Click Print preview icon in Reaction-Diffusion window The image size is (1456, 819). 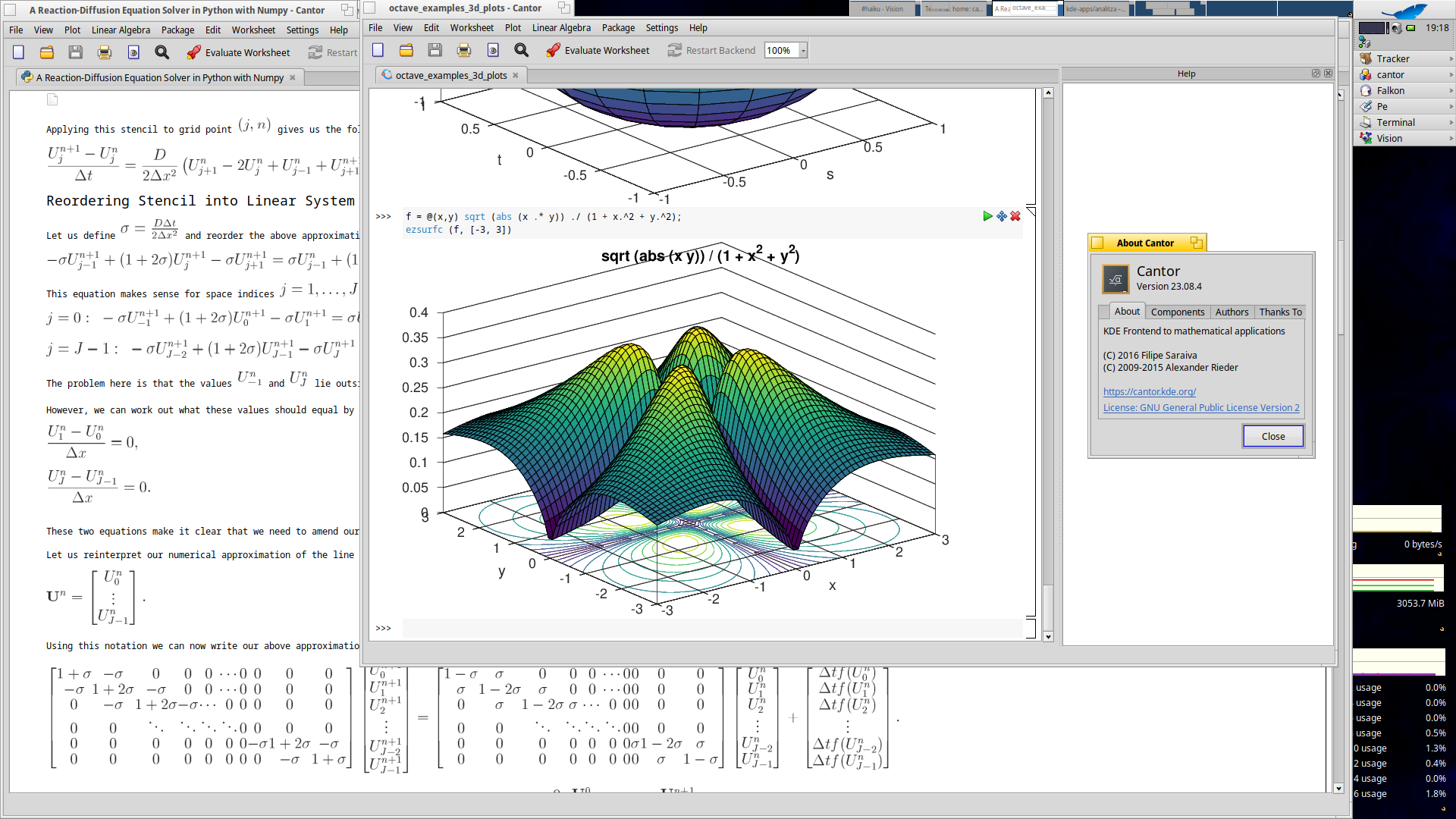pos(133,52)
